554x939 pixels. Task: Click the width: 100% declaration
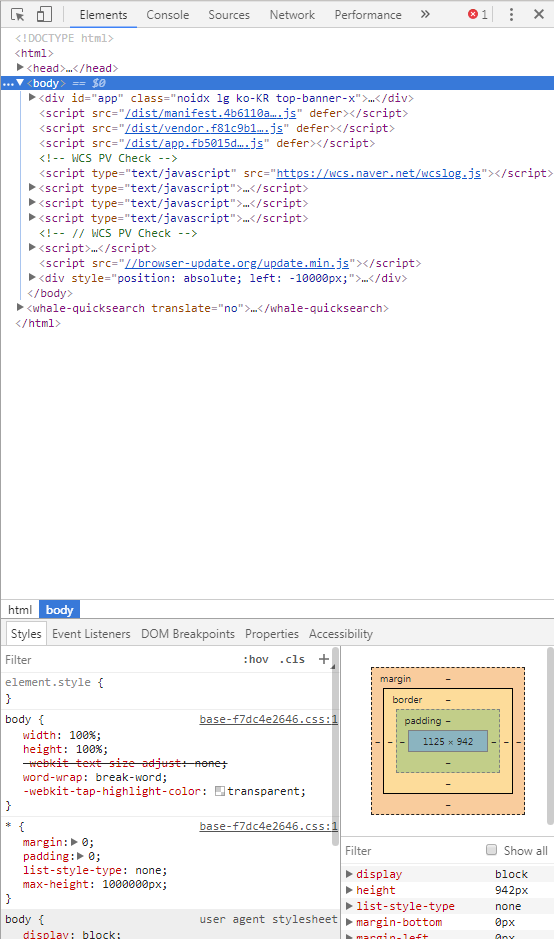[x=62, y=735]
